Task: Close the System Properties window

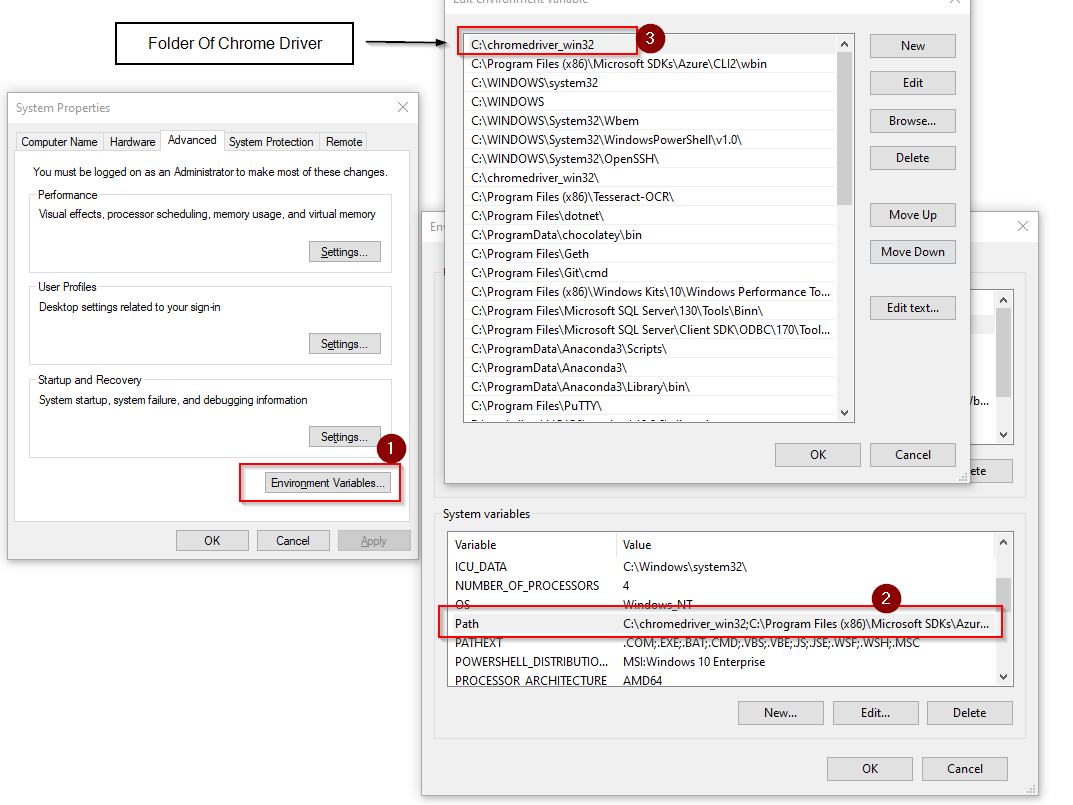Action: point(403,107)
